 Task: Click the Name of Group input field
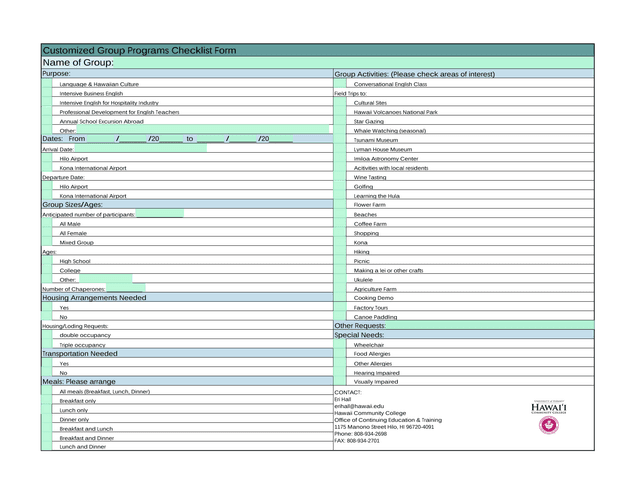coord(350,63)
